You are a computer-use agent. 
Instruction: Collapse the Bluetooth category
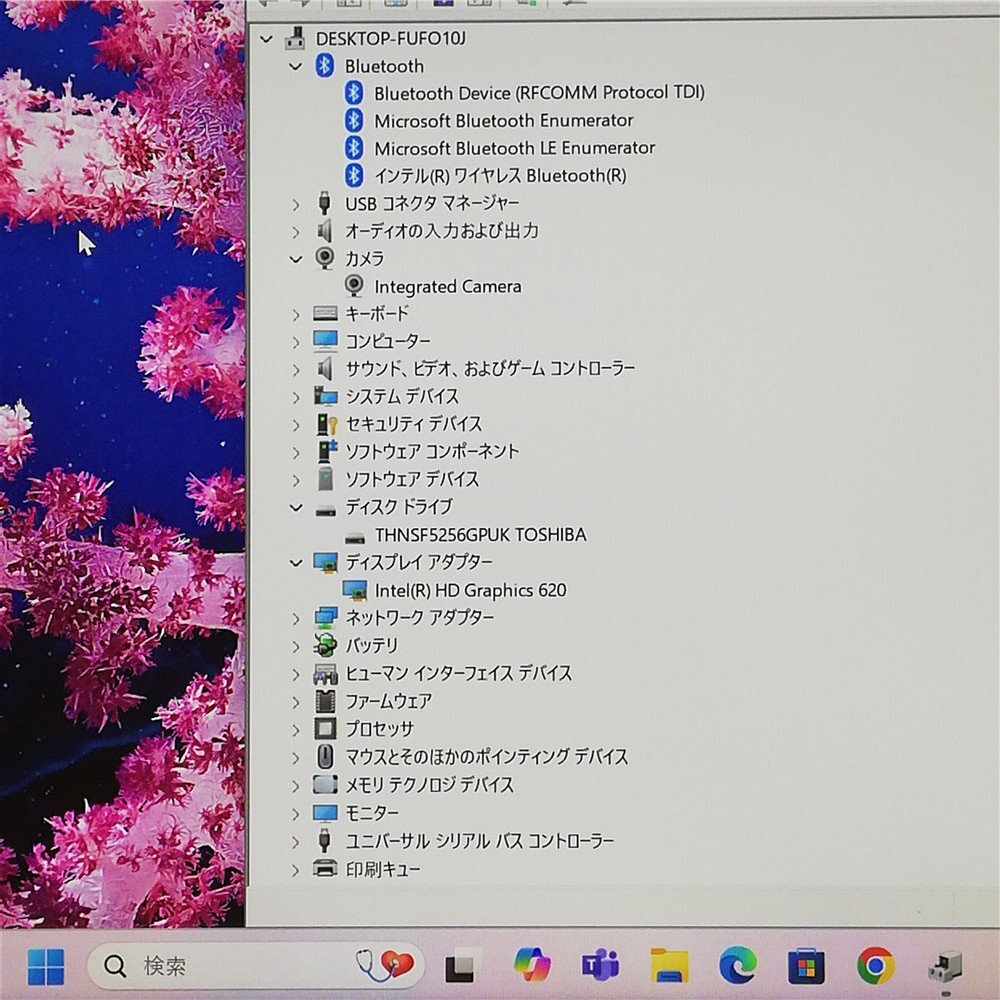[x=295, y=66]
